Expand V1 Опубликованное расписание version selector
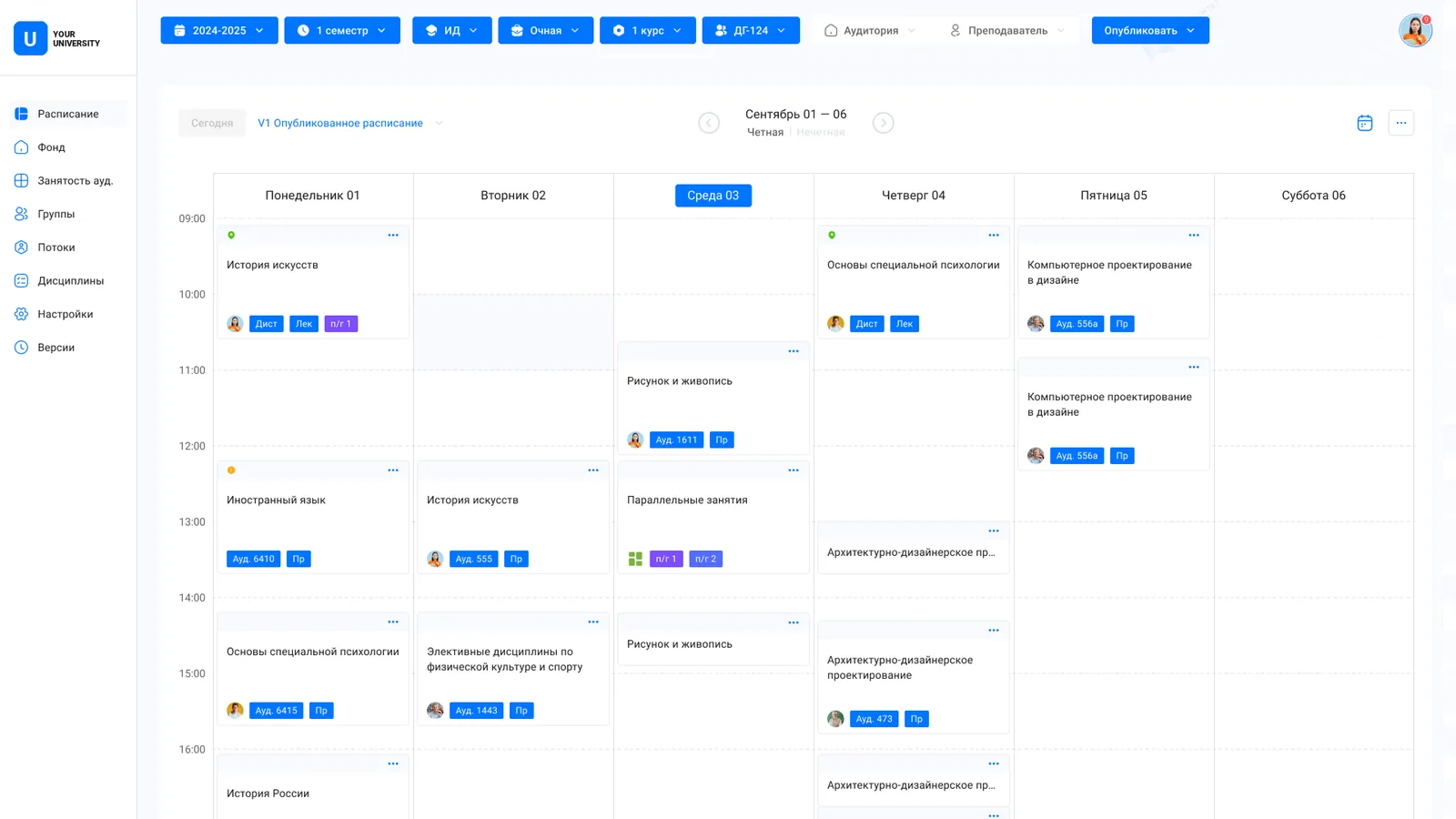The height and width of the screenshot is (819, 1456). tap(350, 124)
